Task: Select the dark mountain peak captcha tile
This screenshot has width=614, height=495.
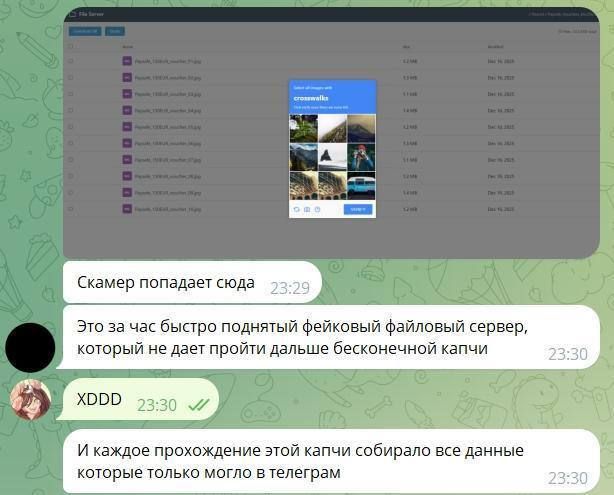Action: click(x=361, y=128)
